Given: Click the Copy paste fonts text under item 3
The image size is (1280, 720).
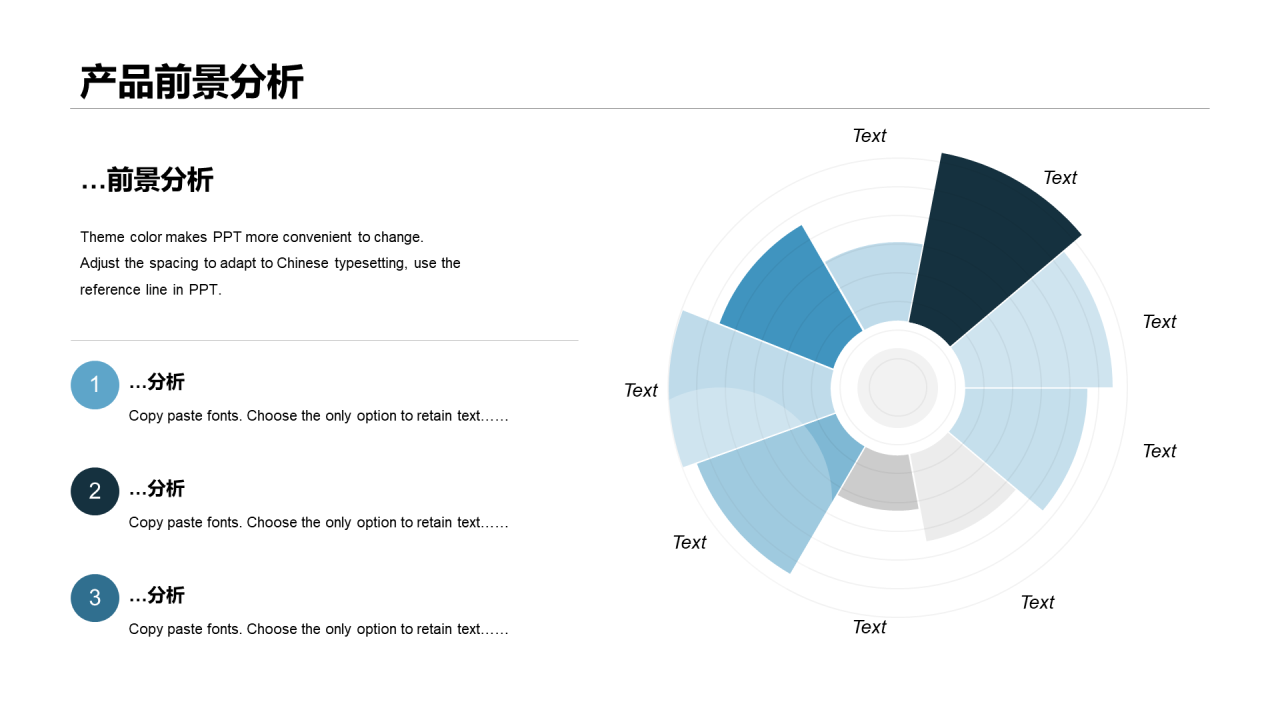Looking at the screenshot, I should [319, 629].
